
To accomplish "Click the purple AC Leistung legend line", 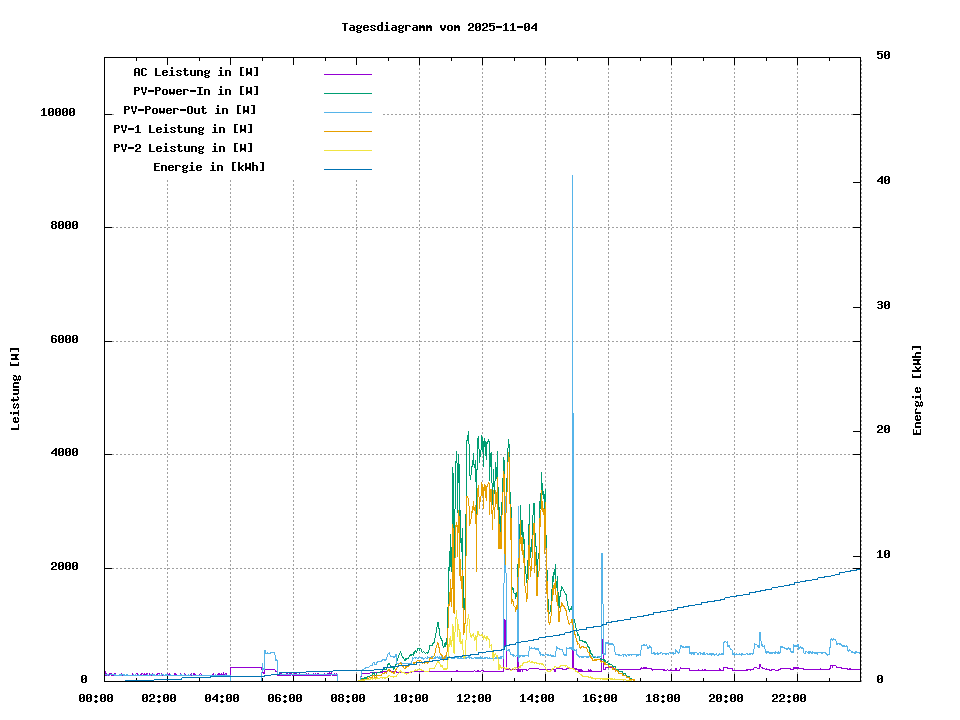I will point(347,74).
